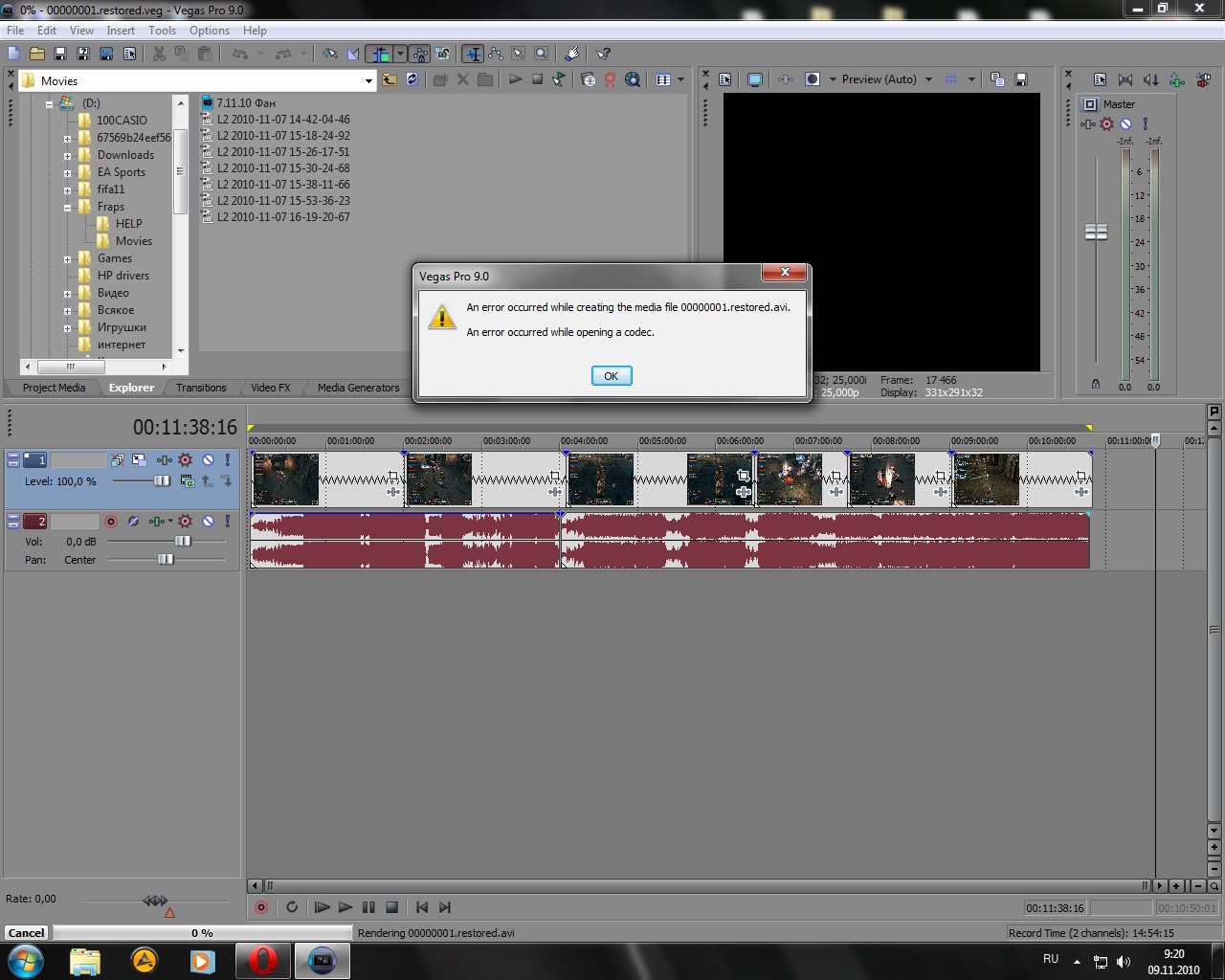Open Preview on external monitor icon
1225x980 pixels.
[755, 79]
